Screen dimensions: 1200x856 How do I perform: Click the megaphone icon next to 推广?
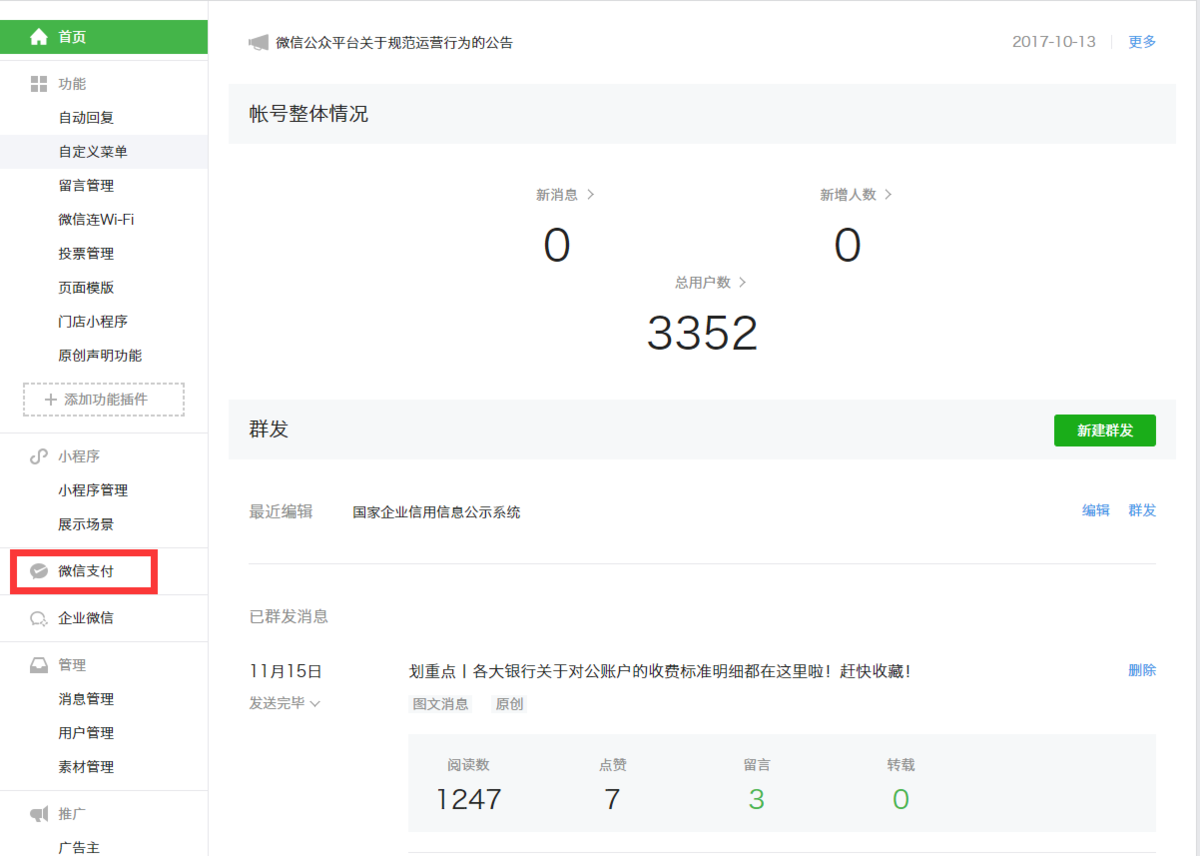[x=39, y=814]
